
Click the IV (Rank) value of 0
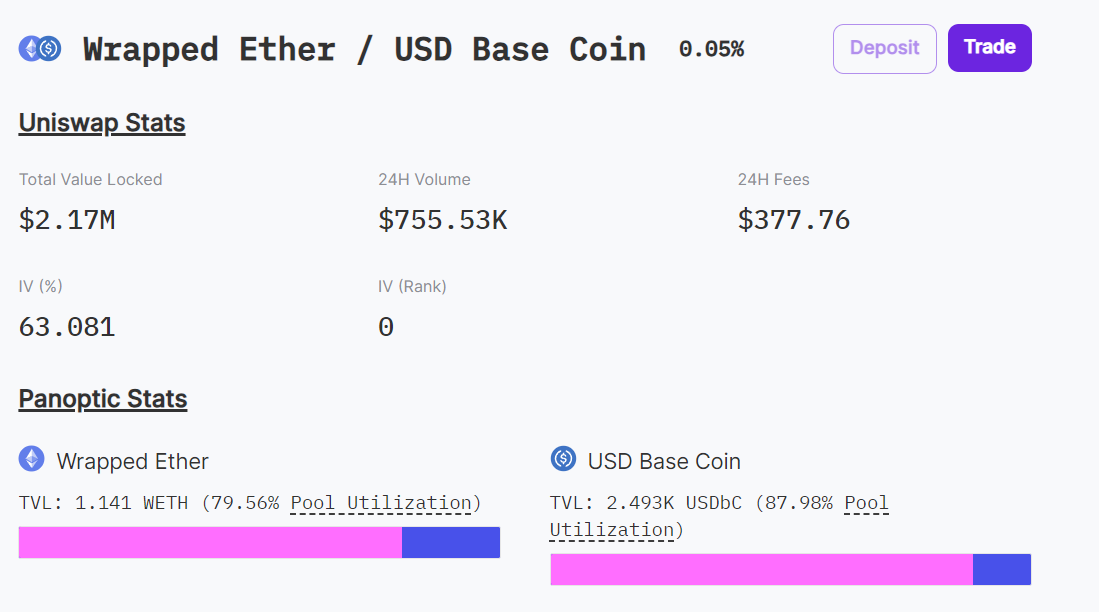pyautogui.click(x=386, y=327)
